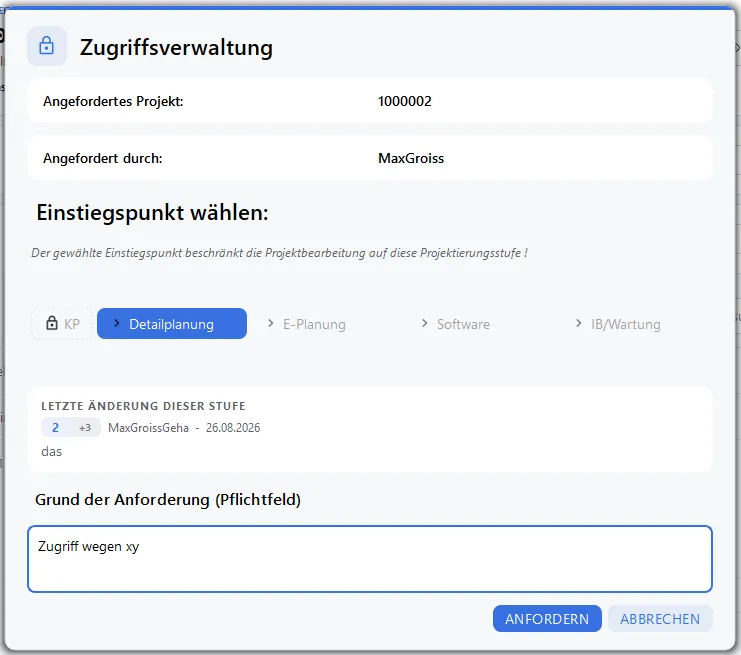Click the MaxGroissGeha last change author

click(148, 428)
